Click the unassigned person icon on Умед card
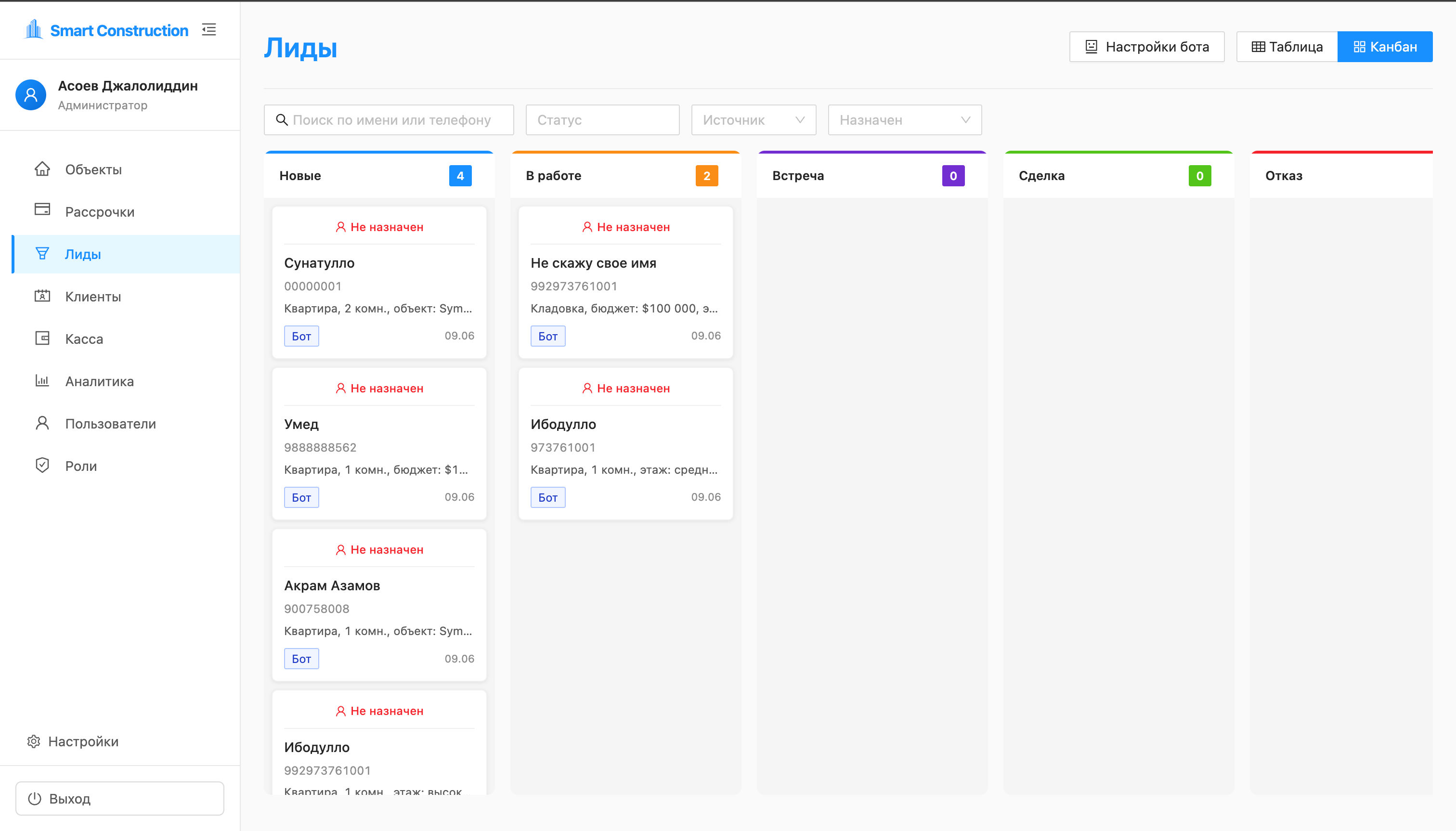 (341, 388)
